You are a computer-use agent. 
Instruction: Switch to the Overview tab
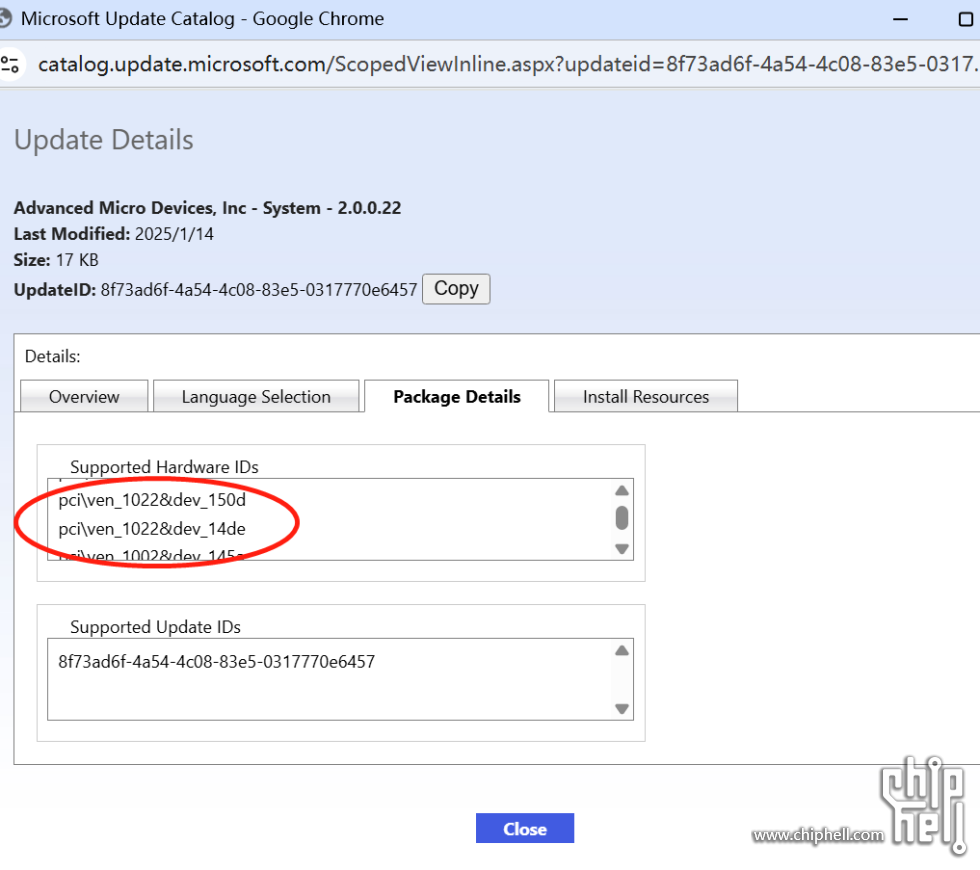click(84, 396)
